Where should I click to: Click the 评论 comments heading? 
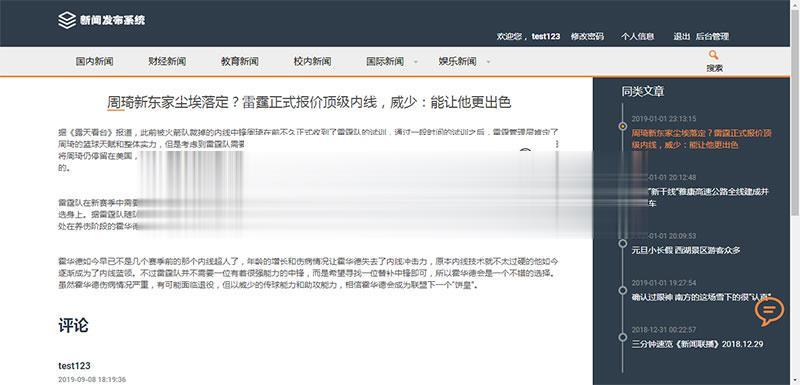73,325
